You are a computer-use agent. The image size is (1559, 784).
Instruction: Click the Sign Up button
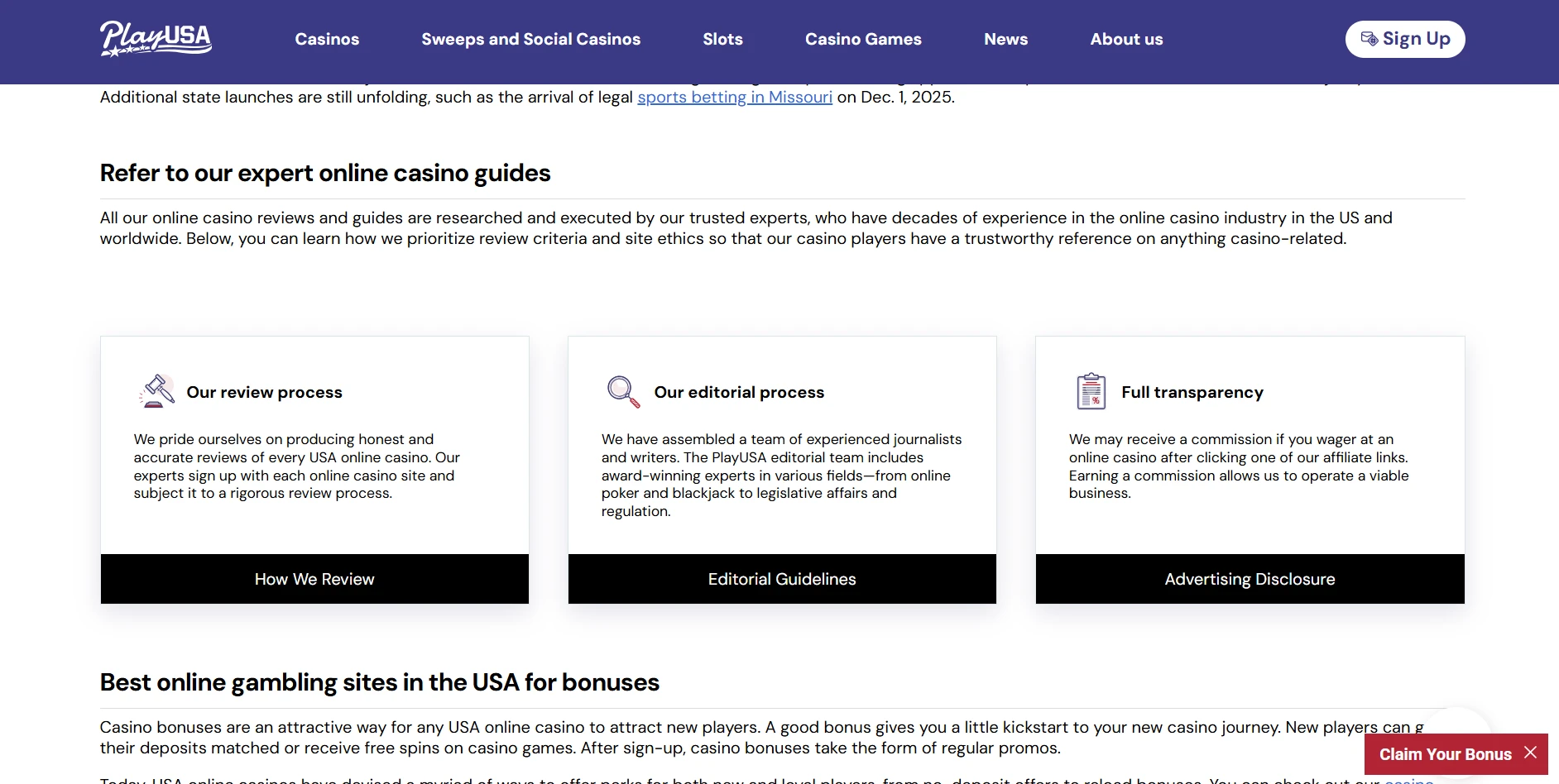coord(1404,39)
